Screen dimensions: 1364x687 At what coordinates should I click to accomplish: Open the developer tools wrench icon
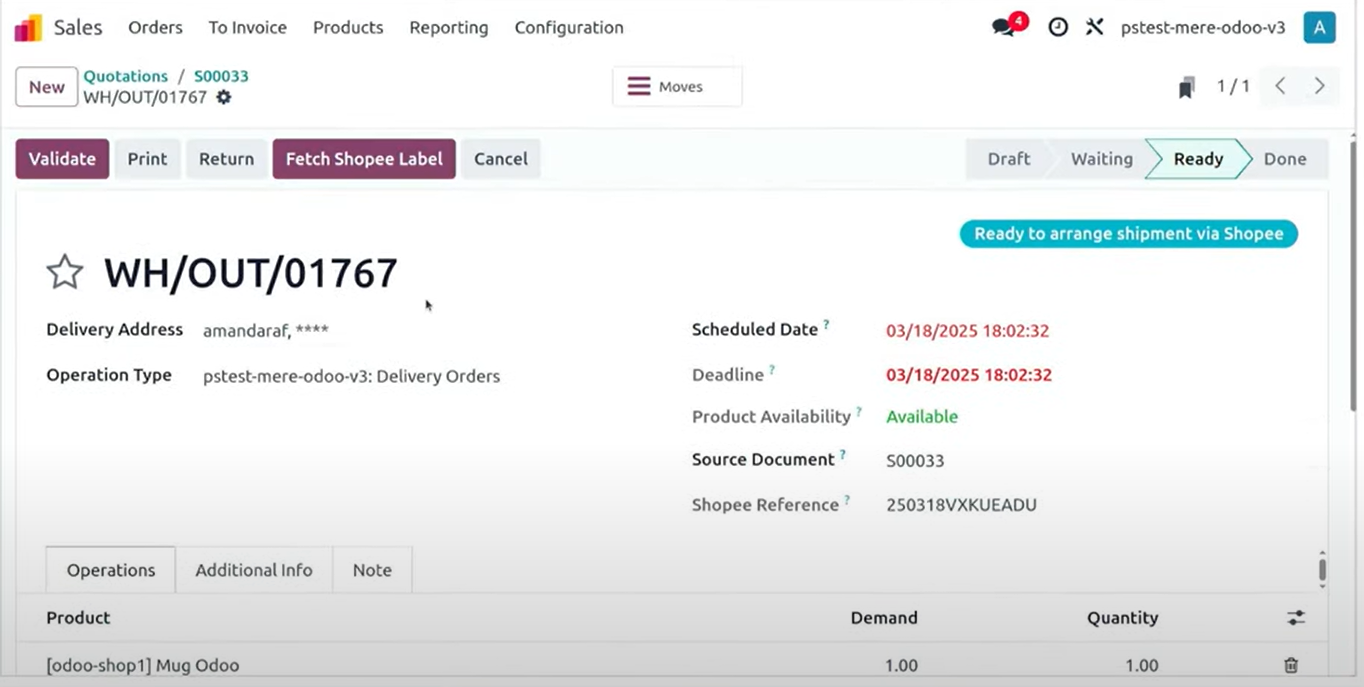pyautogui.click(x=1095, y=27)
